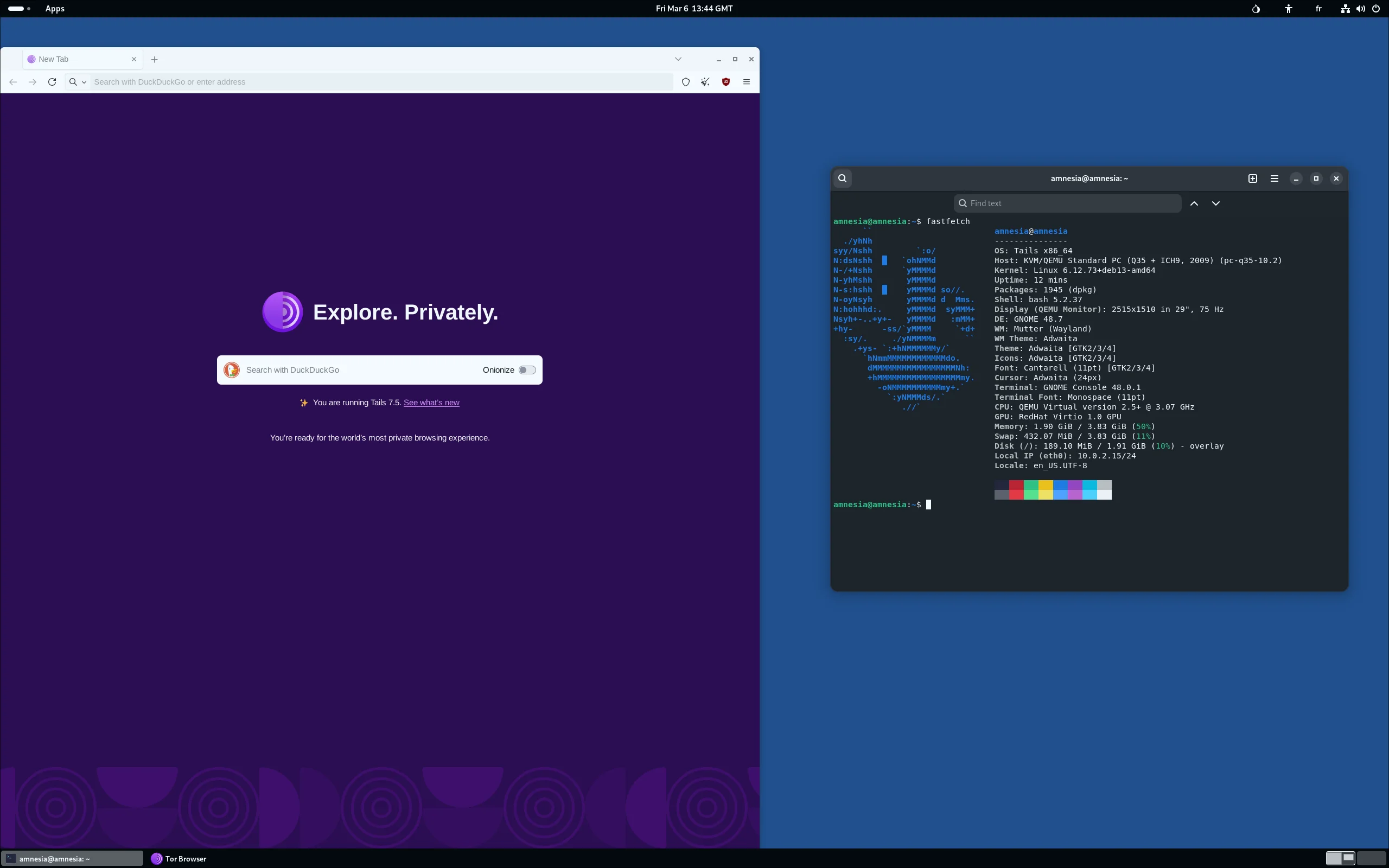Viewport: 1389px width, 868px height.
Task: Select the second workspace thumbnail in bottom panel
Action: click(x=1371, y=859)
